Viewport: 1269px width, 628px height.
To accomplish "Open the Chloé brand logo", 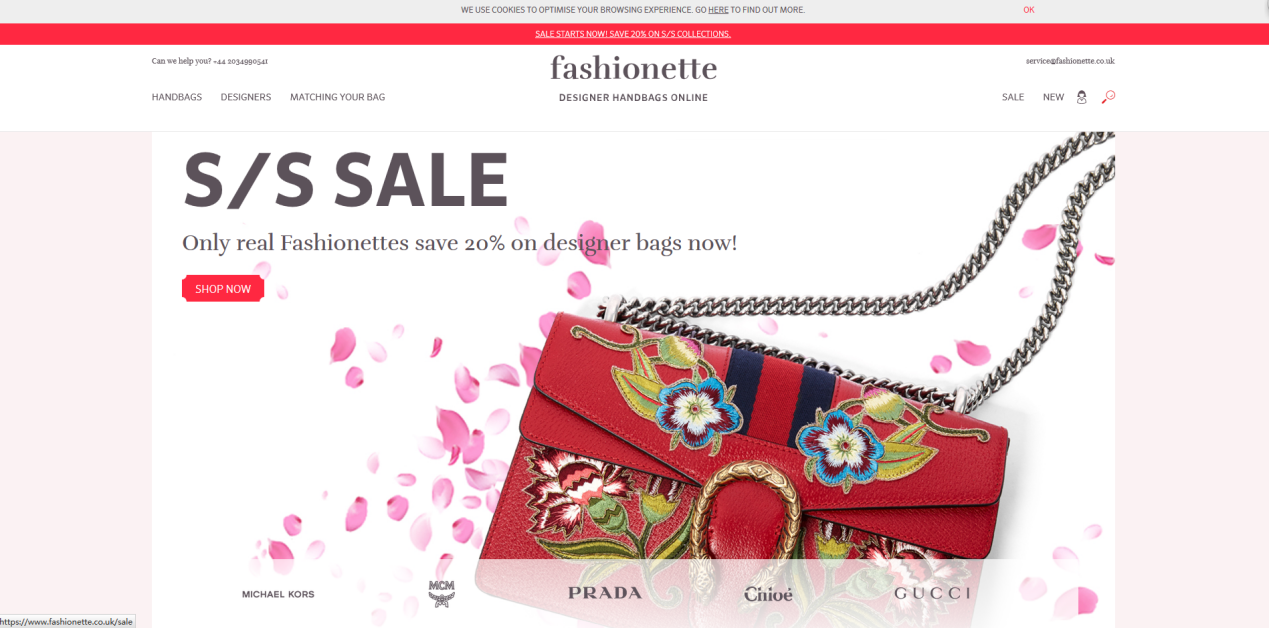I will [x=768, y=594].
